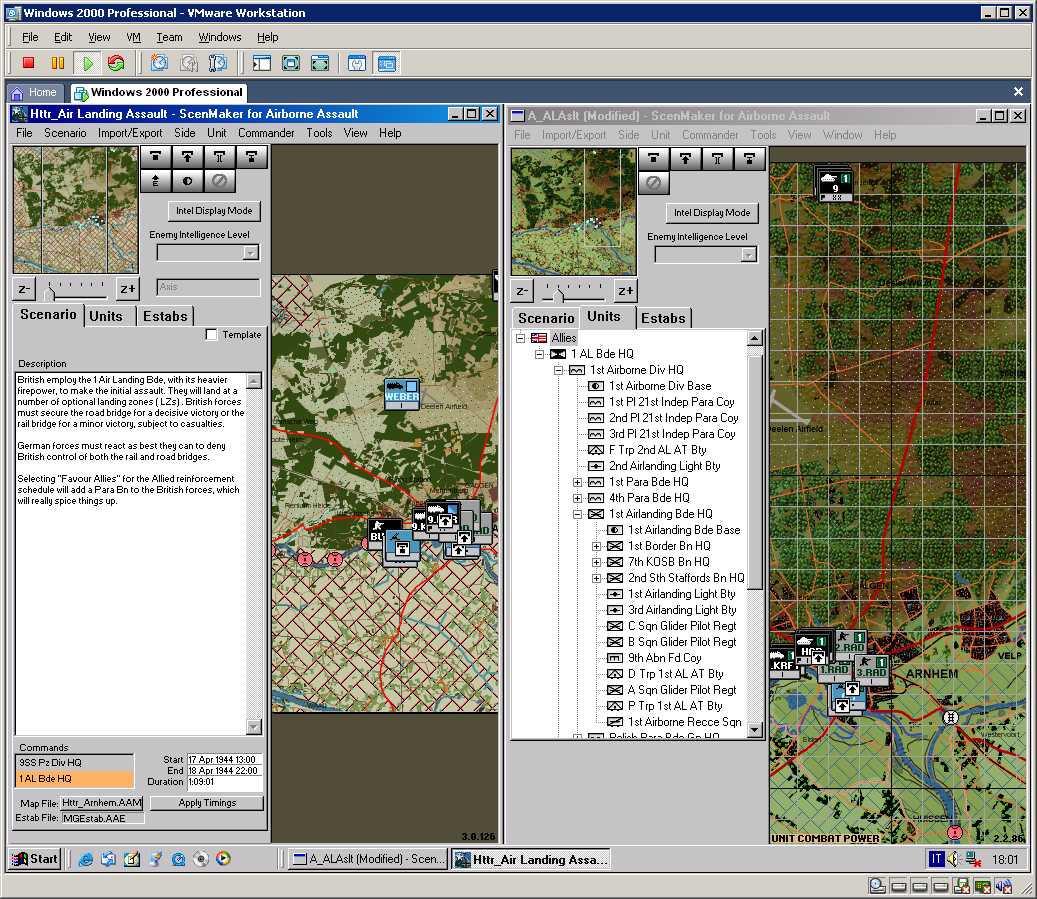
Task: Click the VMware take snapshot clock icon
Action: point(159,63)
